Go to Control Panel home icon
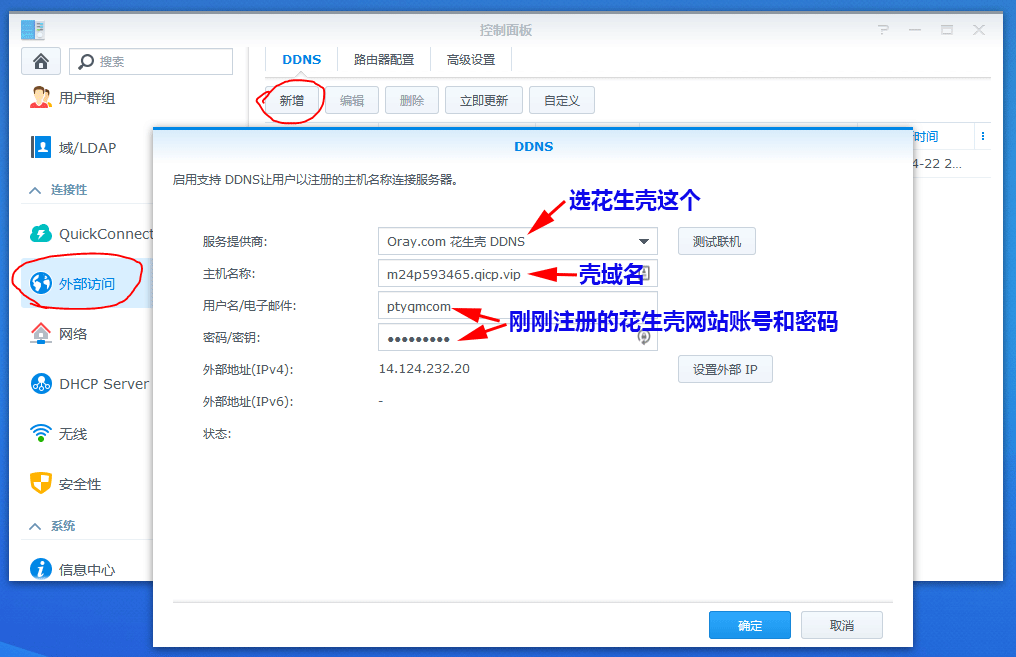The width and height of the screenshot is (1016, 657). [41, 62]
